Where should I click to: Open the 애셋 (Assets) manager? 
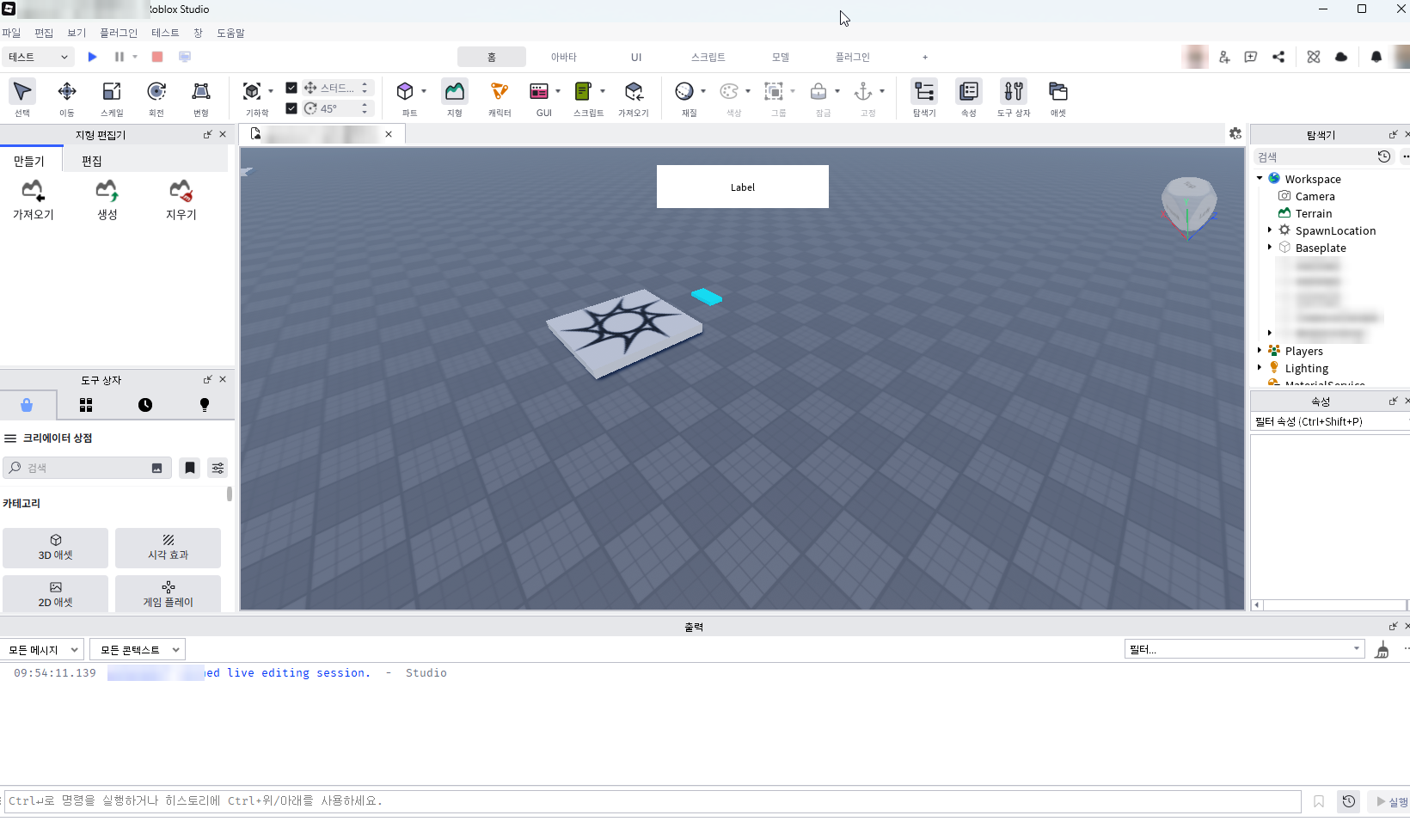1058,97
